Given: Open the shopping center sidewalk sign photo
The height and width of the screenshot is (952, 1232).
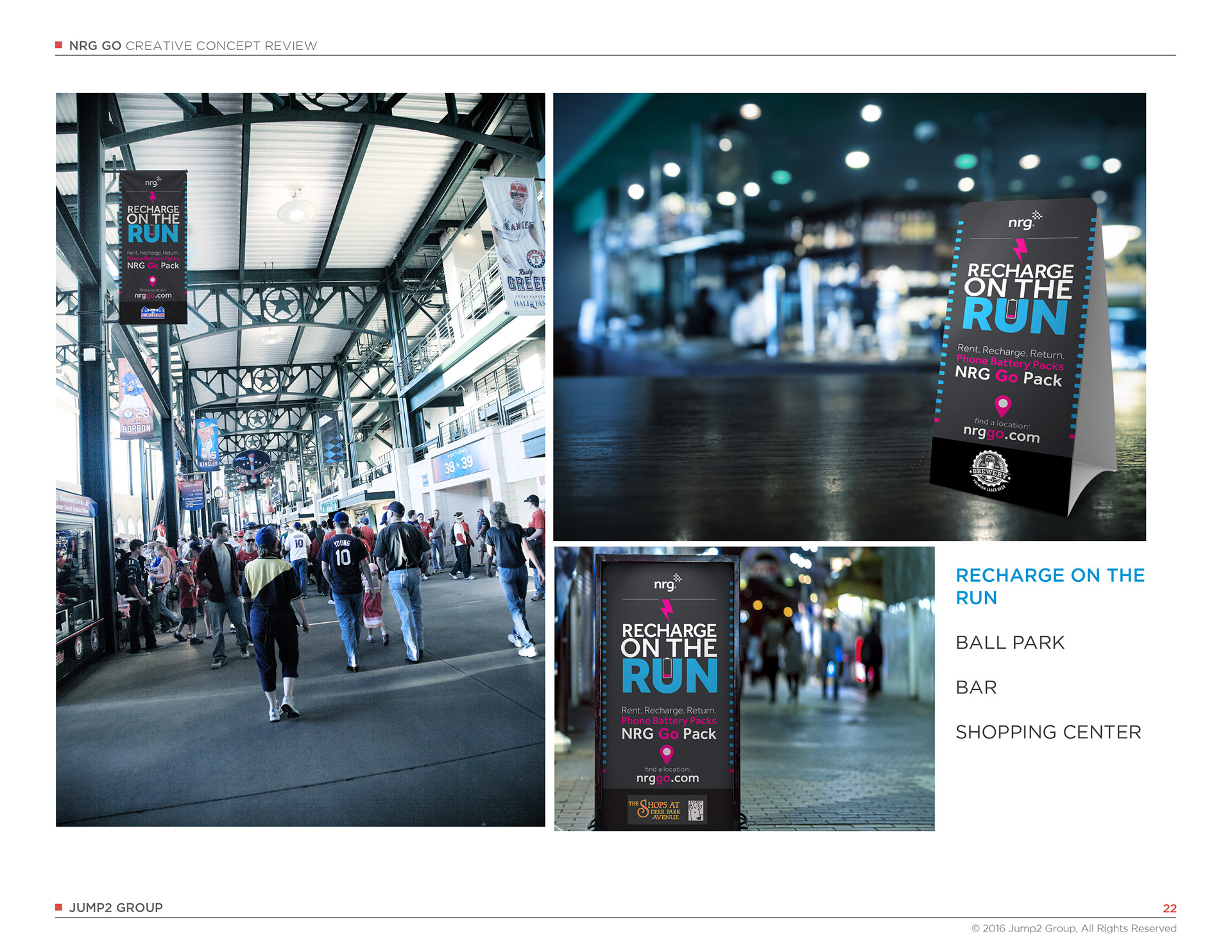Looking at the screenshot, I should [x=744, y=688].
